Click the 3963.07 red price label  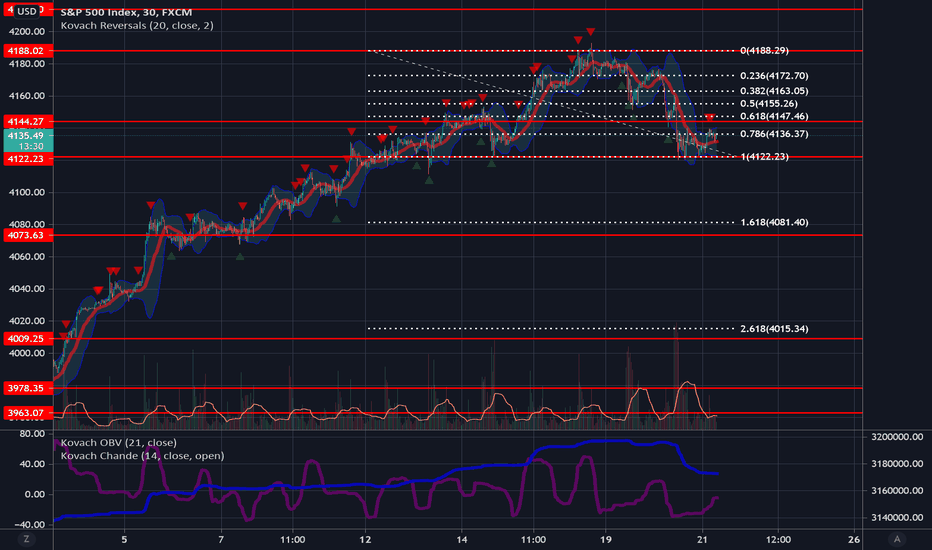coord(27,413)
